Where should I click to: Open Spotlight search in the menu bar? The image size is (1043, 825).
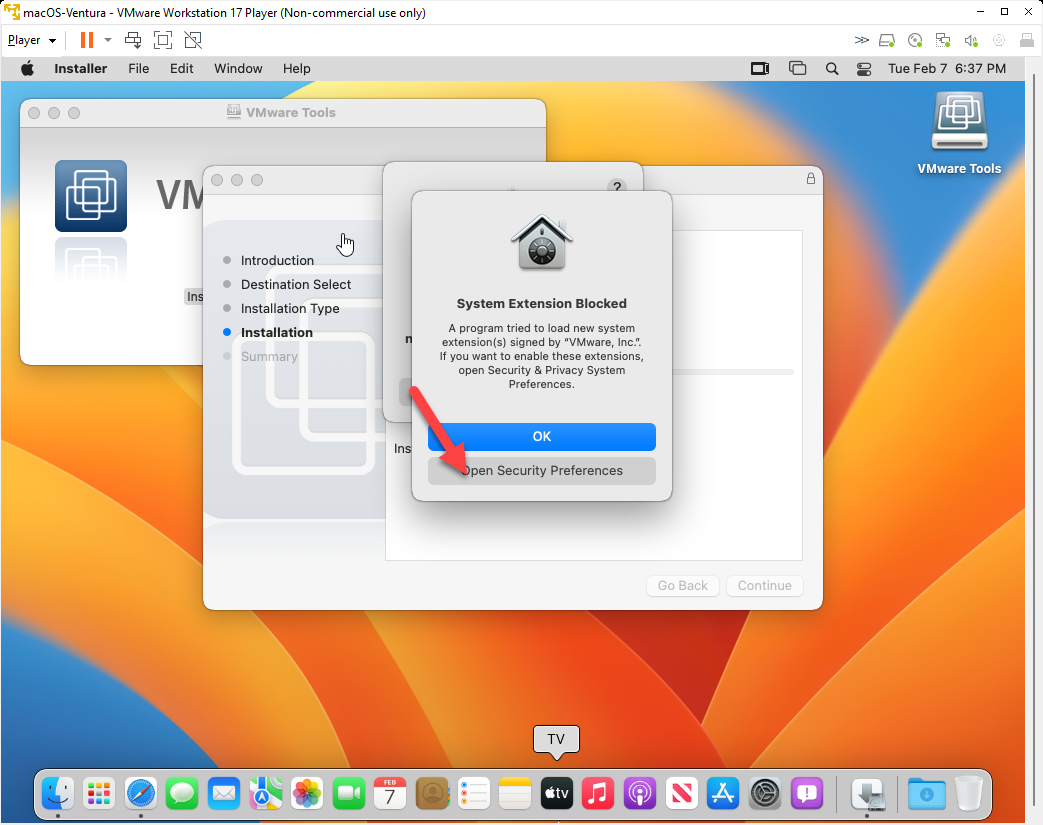[831, 69]
